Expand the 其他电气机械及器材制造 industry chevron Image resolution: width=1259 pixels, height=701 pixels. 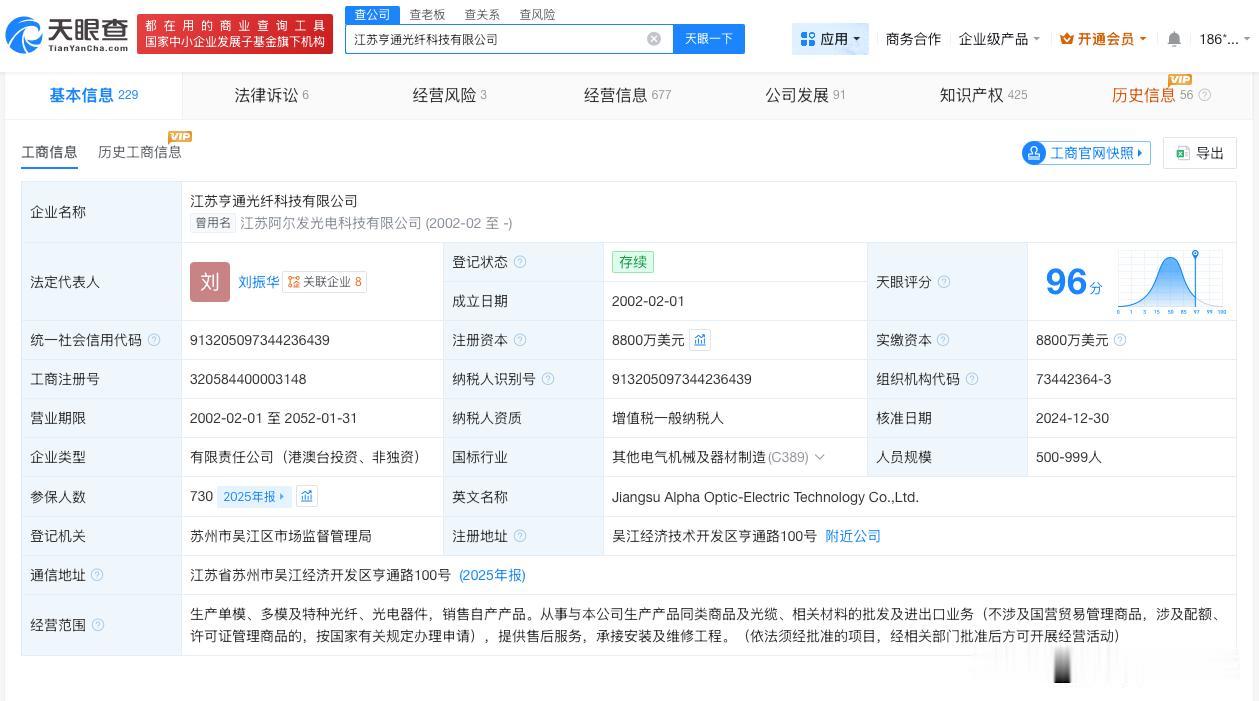pos(820,457)
